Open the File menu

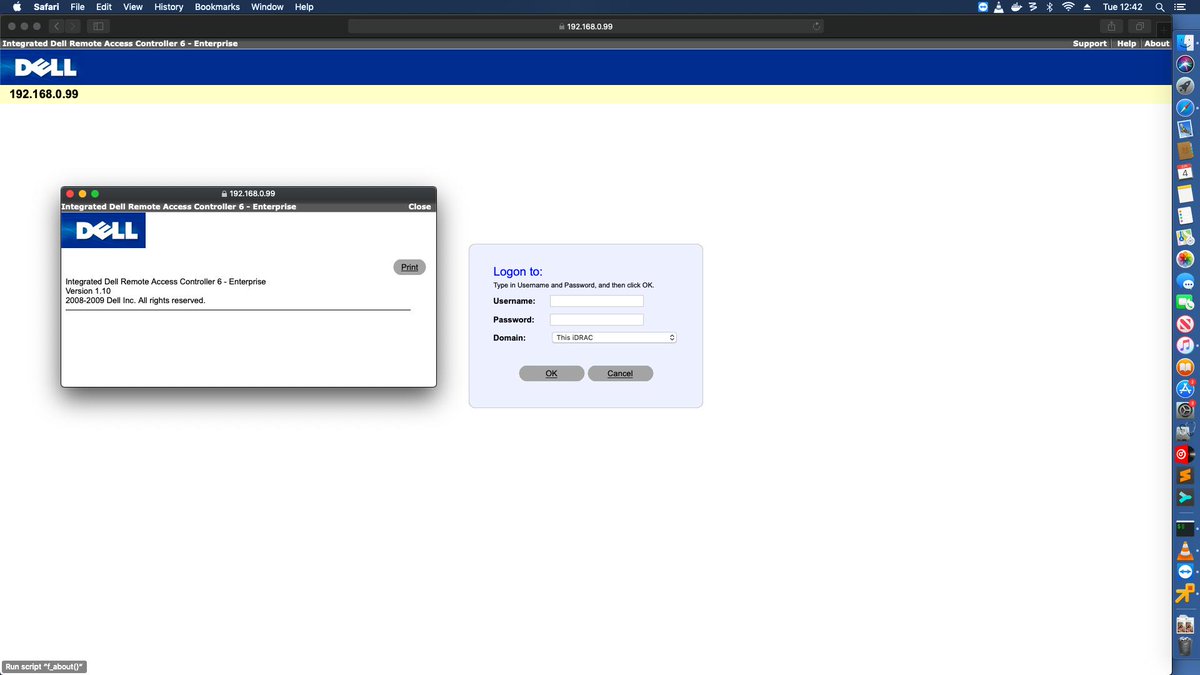tap(78, 7)
